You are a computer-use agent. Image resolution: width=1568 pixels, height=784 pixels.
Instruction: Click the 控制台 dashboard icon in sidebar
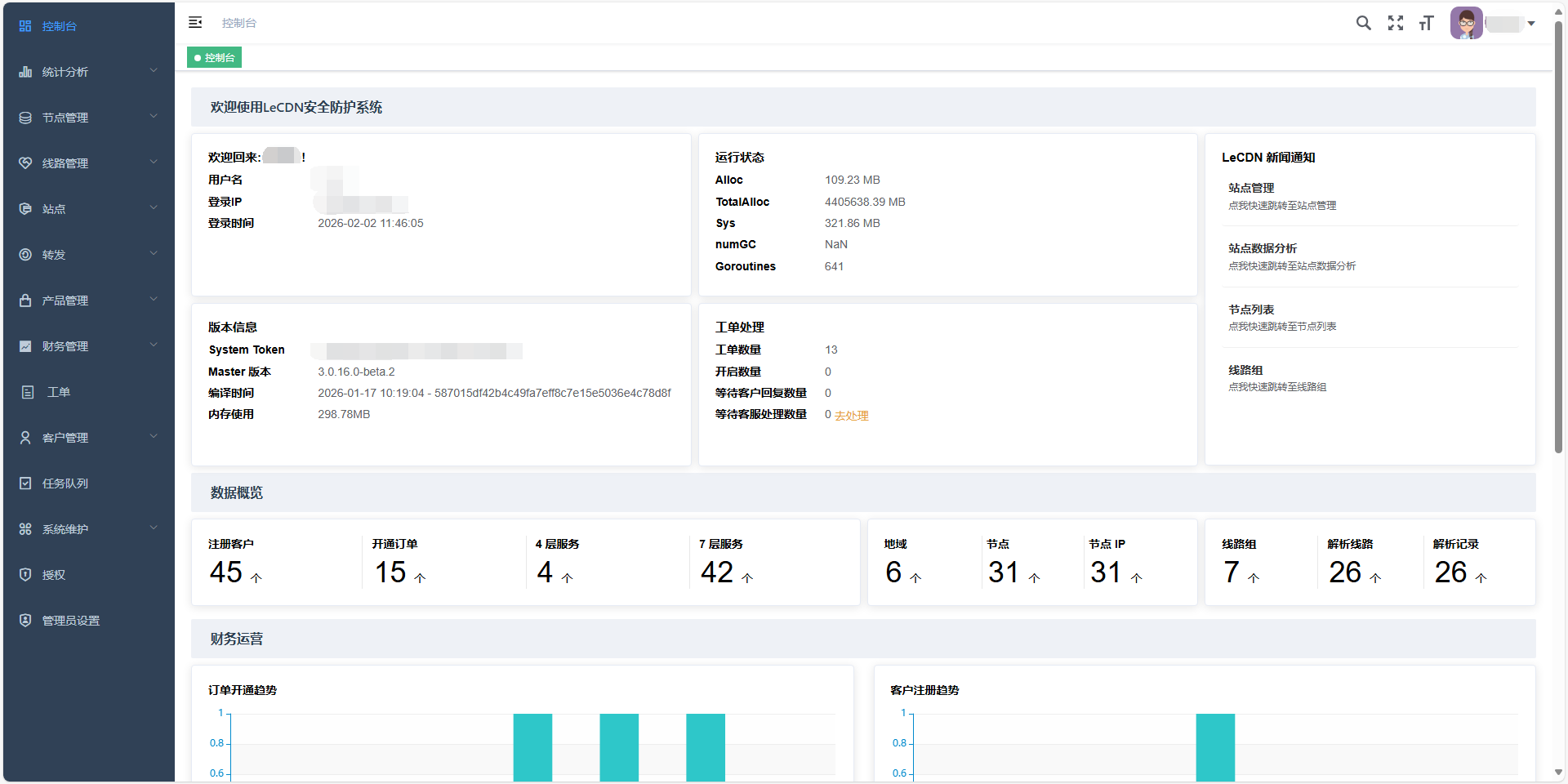[25, 26]
